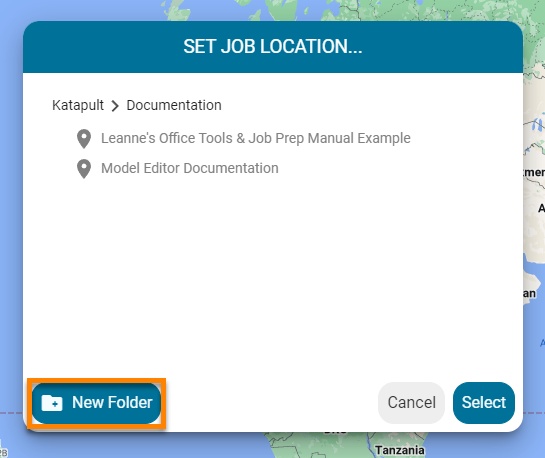Screen dimensions: 545x458
Task: Cancel the job location dialog
Action: 412,403
